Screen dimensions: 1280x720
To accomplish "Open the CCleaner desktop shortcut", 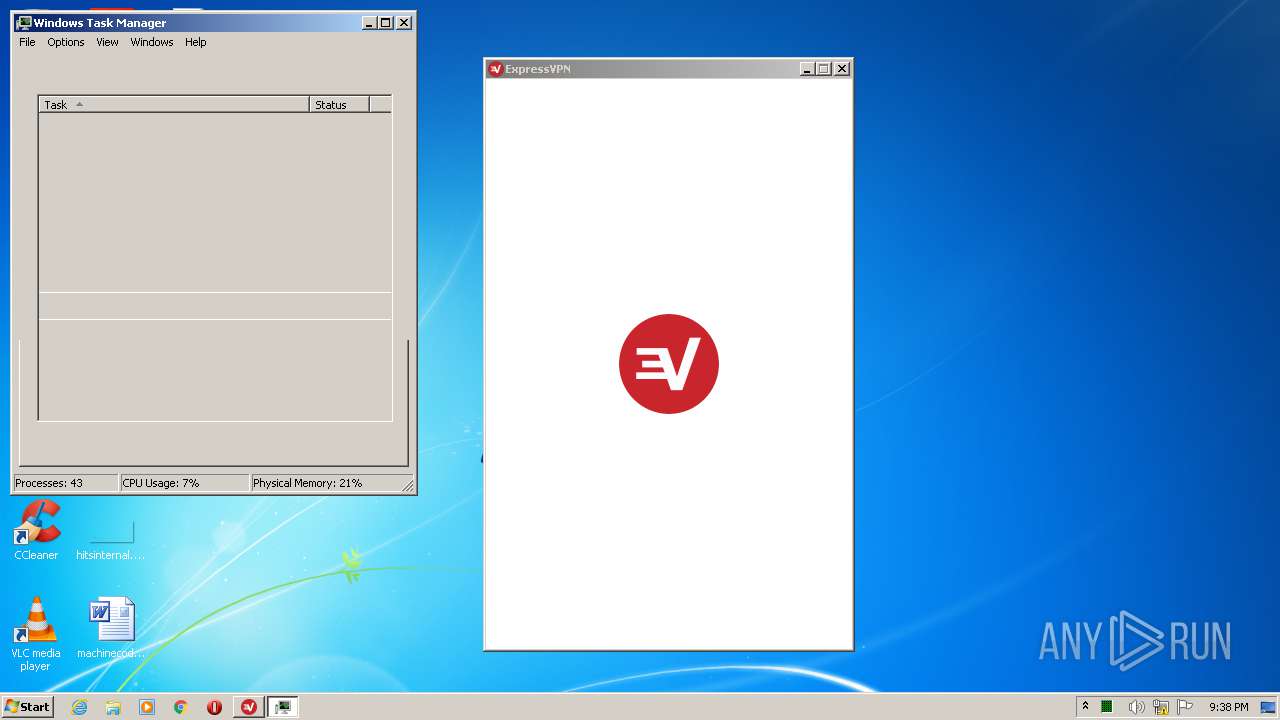I will point(36,530).
